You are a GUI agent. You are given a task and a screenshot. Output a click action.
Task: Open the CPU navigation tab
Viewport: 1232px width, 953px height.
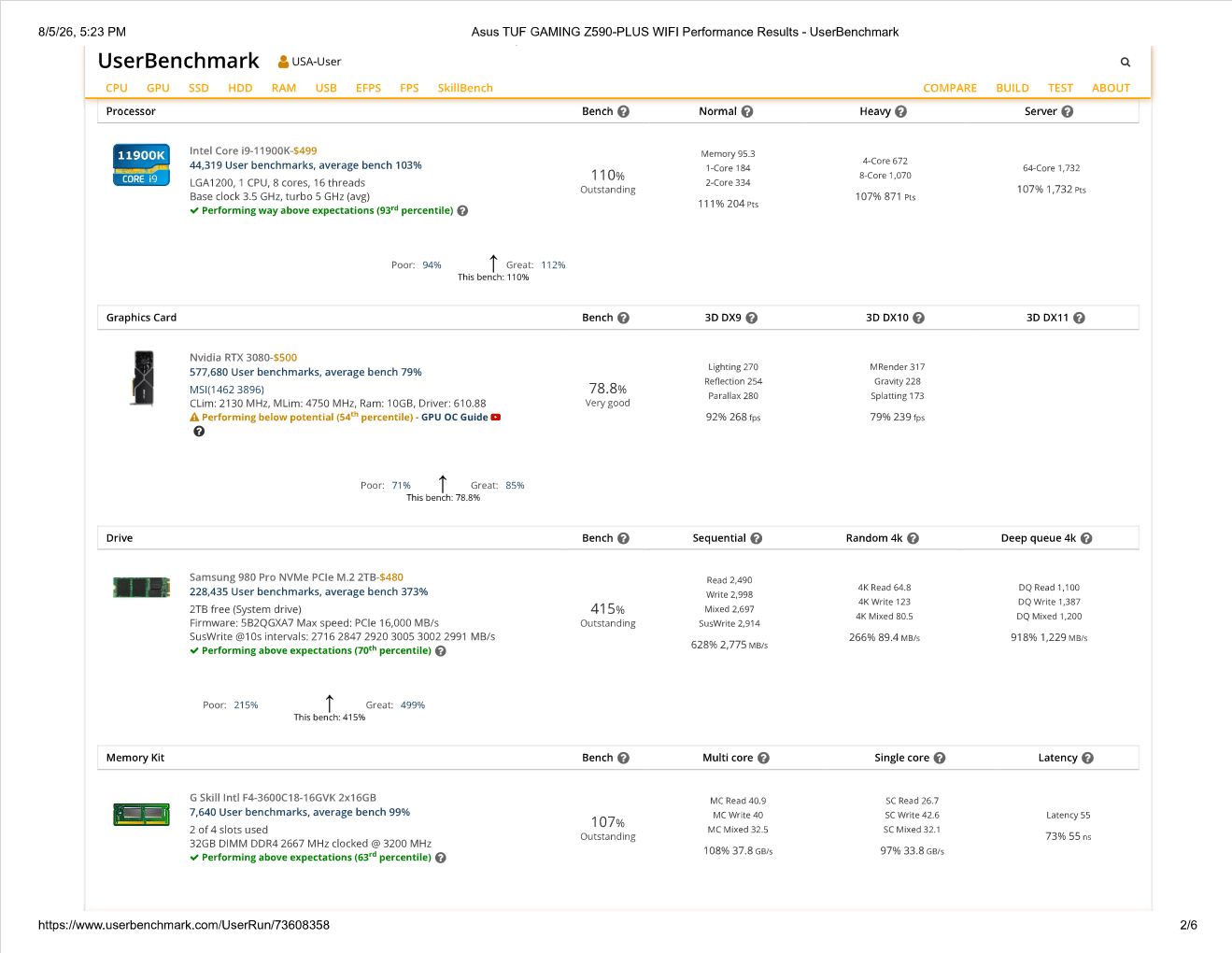pyautogui.click(x=117, y=88)
